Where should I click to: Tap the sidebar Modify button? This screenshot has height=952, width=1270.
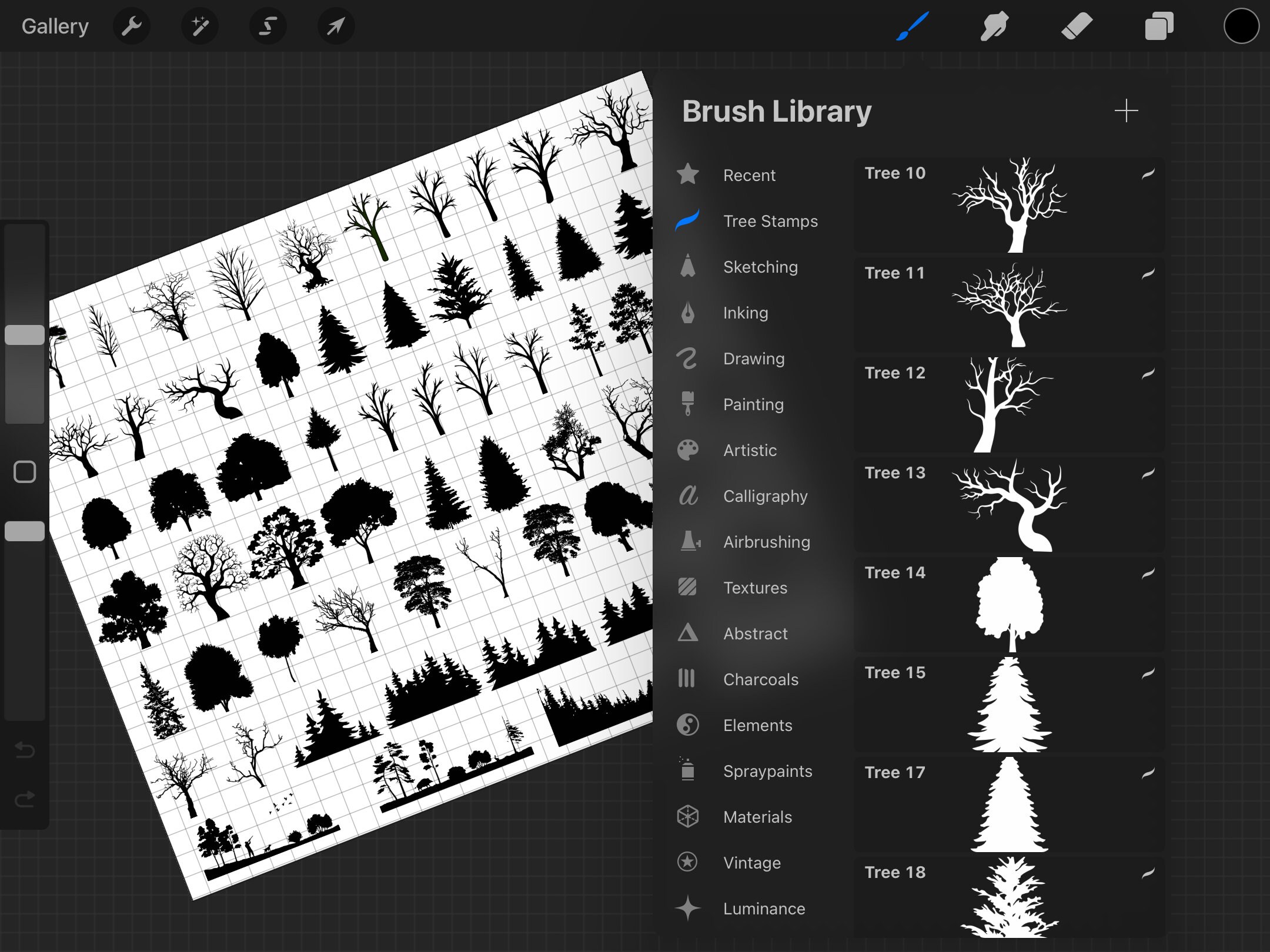pos(25,471)
